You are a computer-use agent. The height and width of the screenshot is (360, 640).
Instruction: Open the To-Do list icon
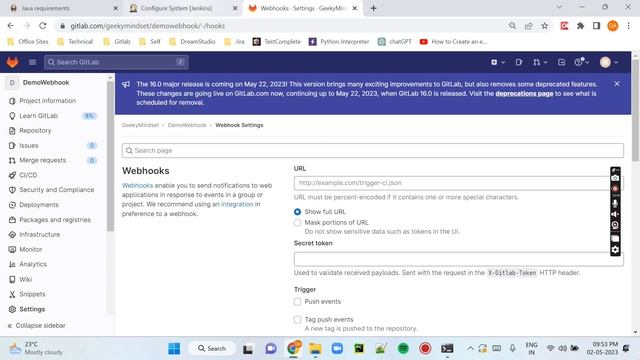coord(562,62)
